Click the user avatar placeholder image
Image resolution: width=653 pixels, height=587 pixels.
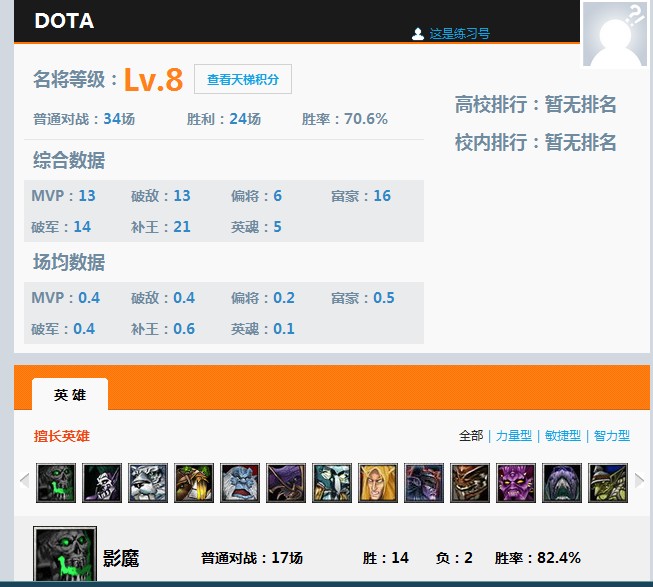click(x=615, y=34)
